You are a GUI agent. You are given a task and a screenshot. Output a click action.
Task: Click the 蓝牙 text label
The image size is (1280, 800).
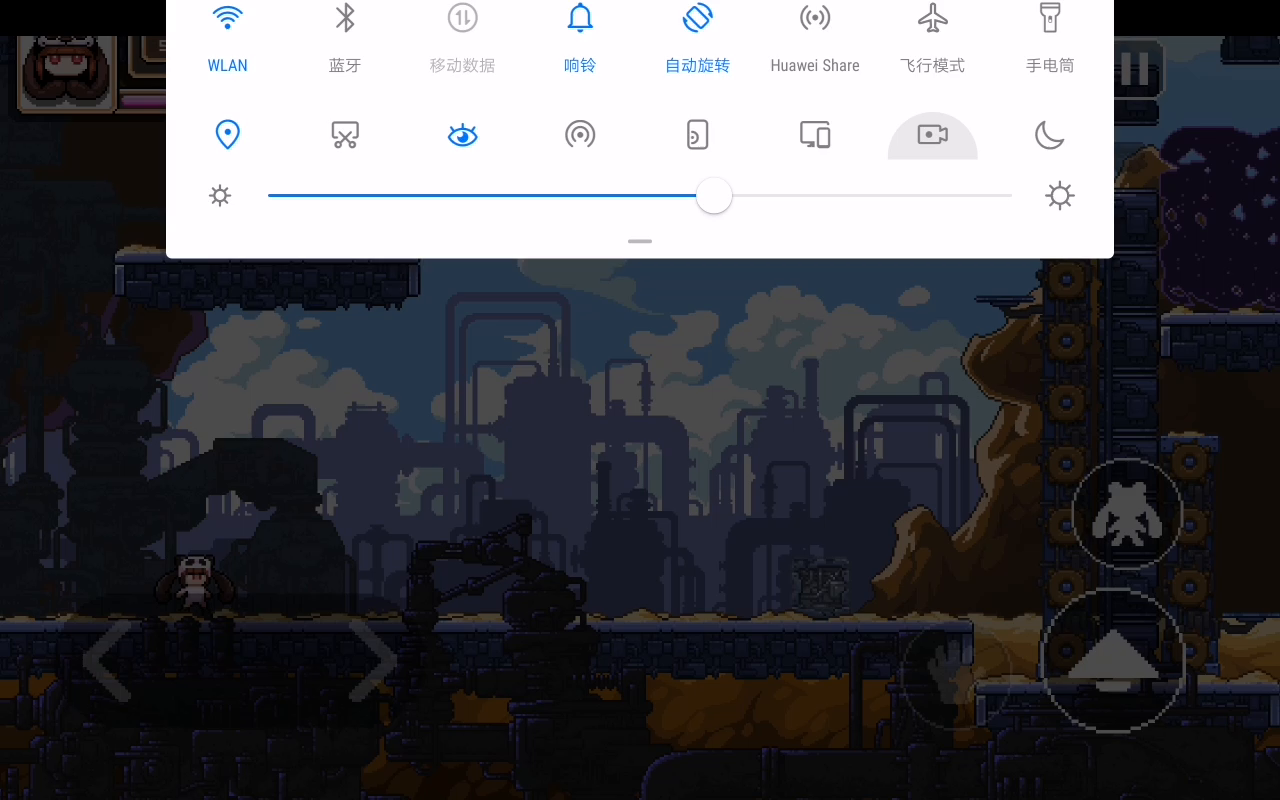click(345, 65)
